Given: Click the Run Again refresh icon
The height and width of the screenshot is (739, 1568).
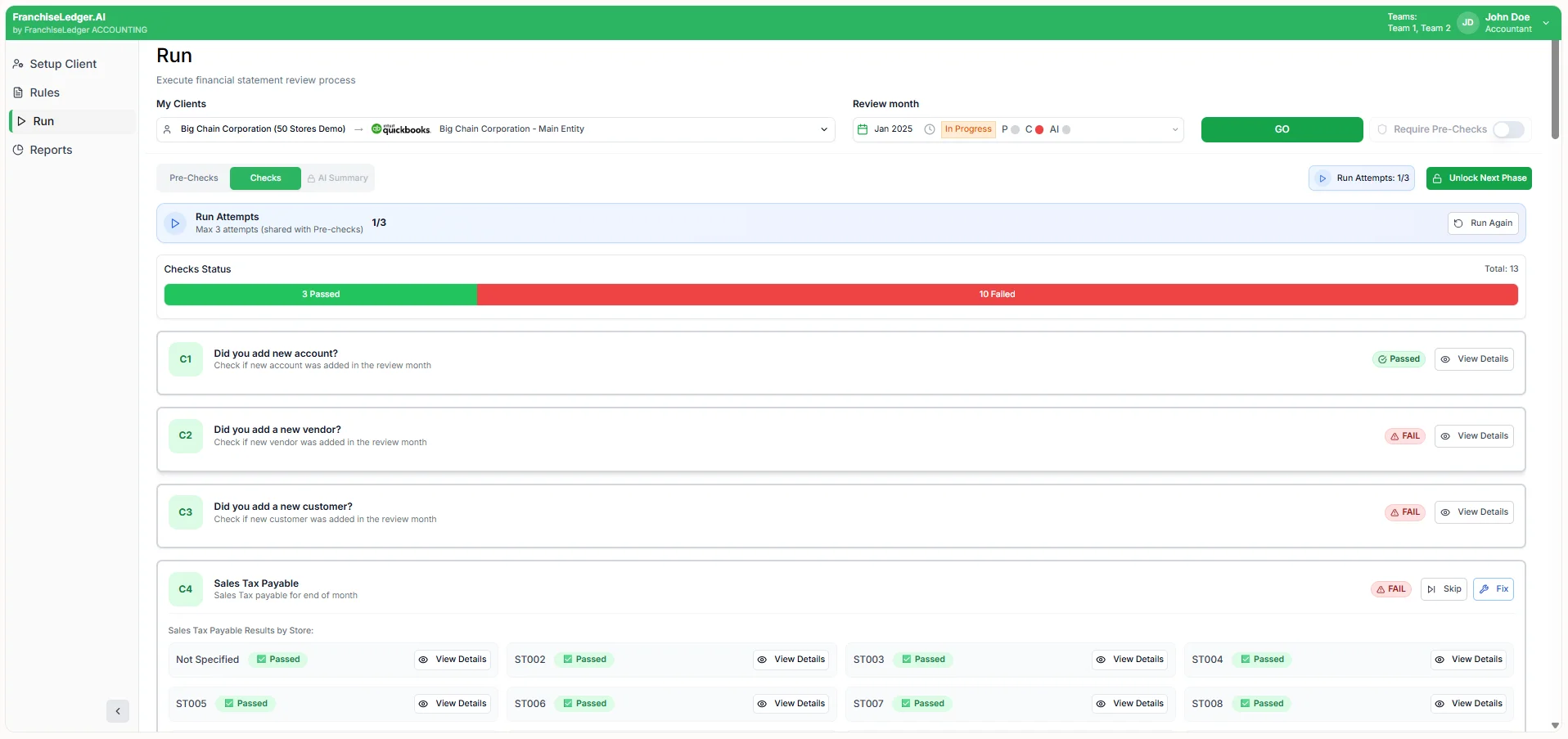Looking at the screenshot, I should (1458, 223).
